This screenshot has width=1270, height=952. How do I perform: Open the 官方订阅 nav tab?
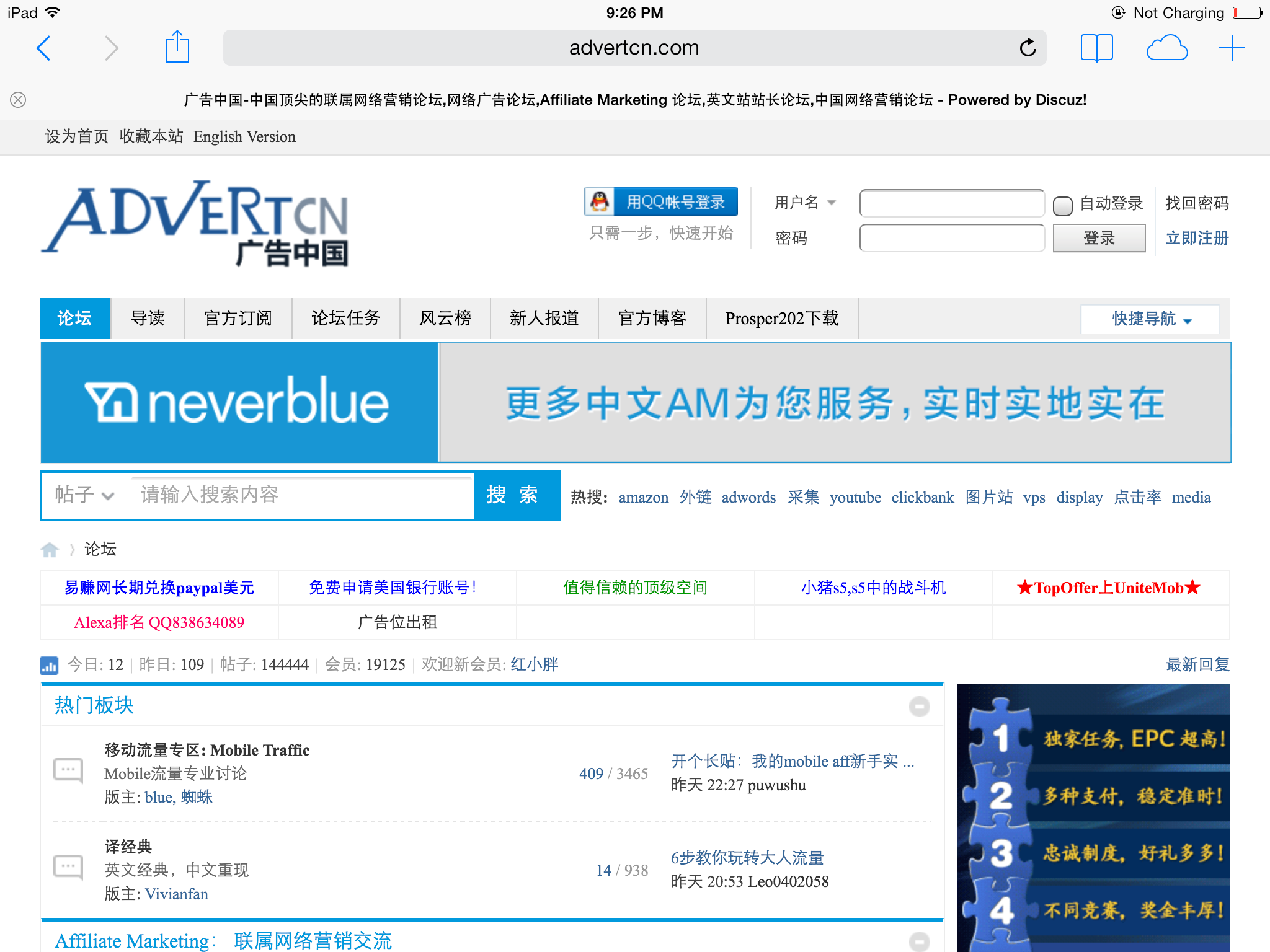click(x=238, y=319)
